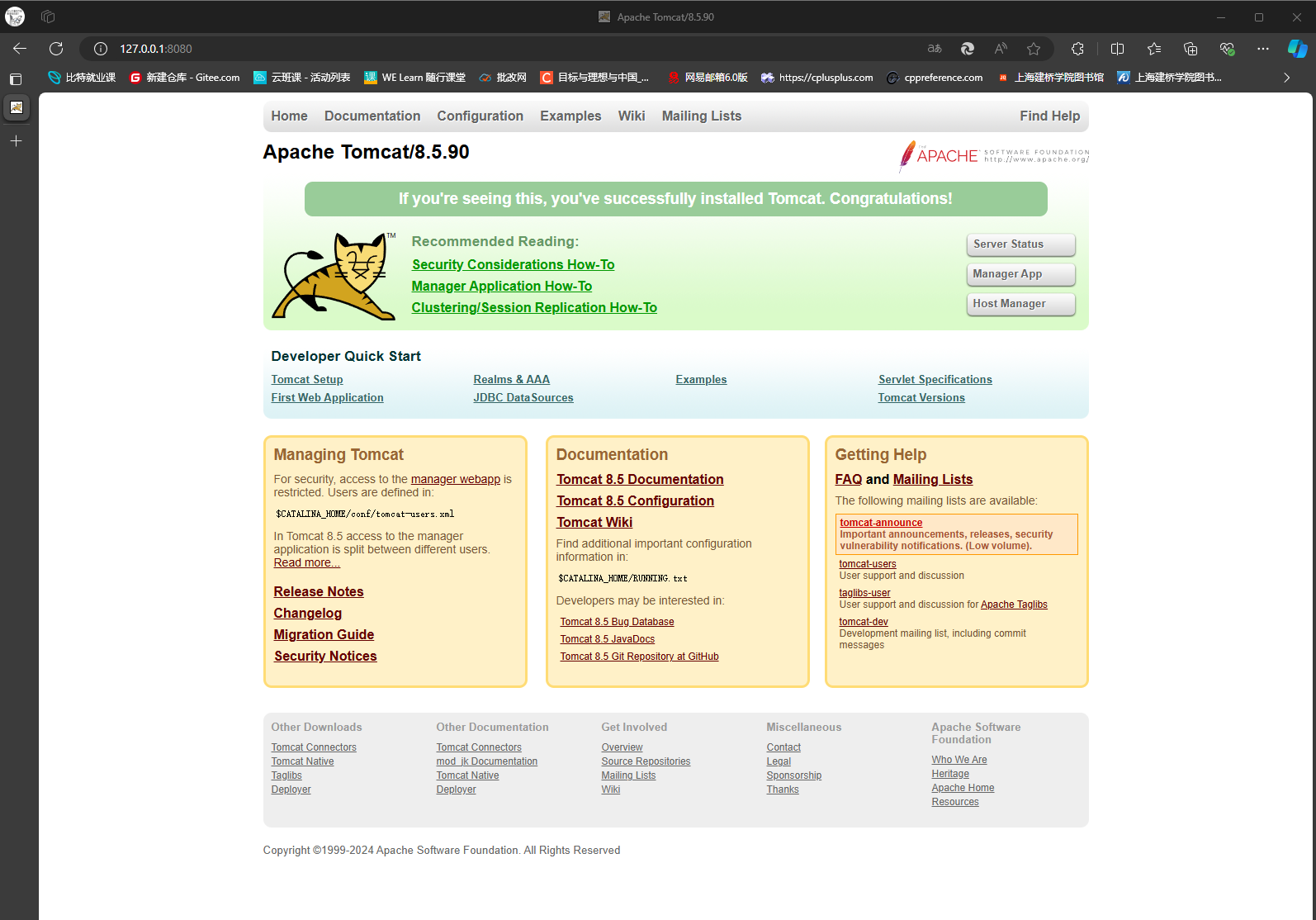The height and width of the screenshot is (920, 1316).
Task: Open Realms & AAA link
Action: click(x=511, y=380)
